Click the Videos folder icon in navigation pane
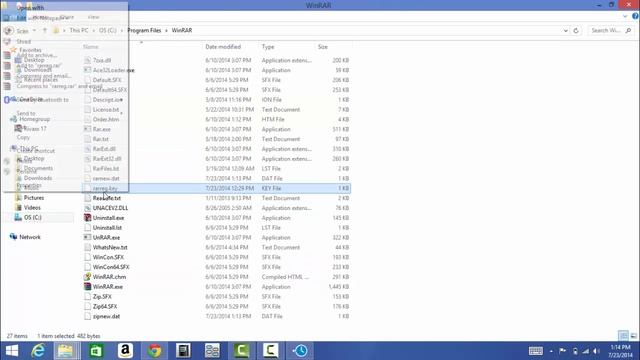640x360 pixels. [18, 207]
